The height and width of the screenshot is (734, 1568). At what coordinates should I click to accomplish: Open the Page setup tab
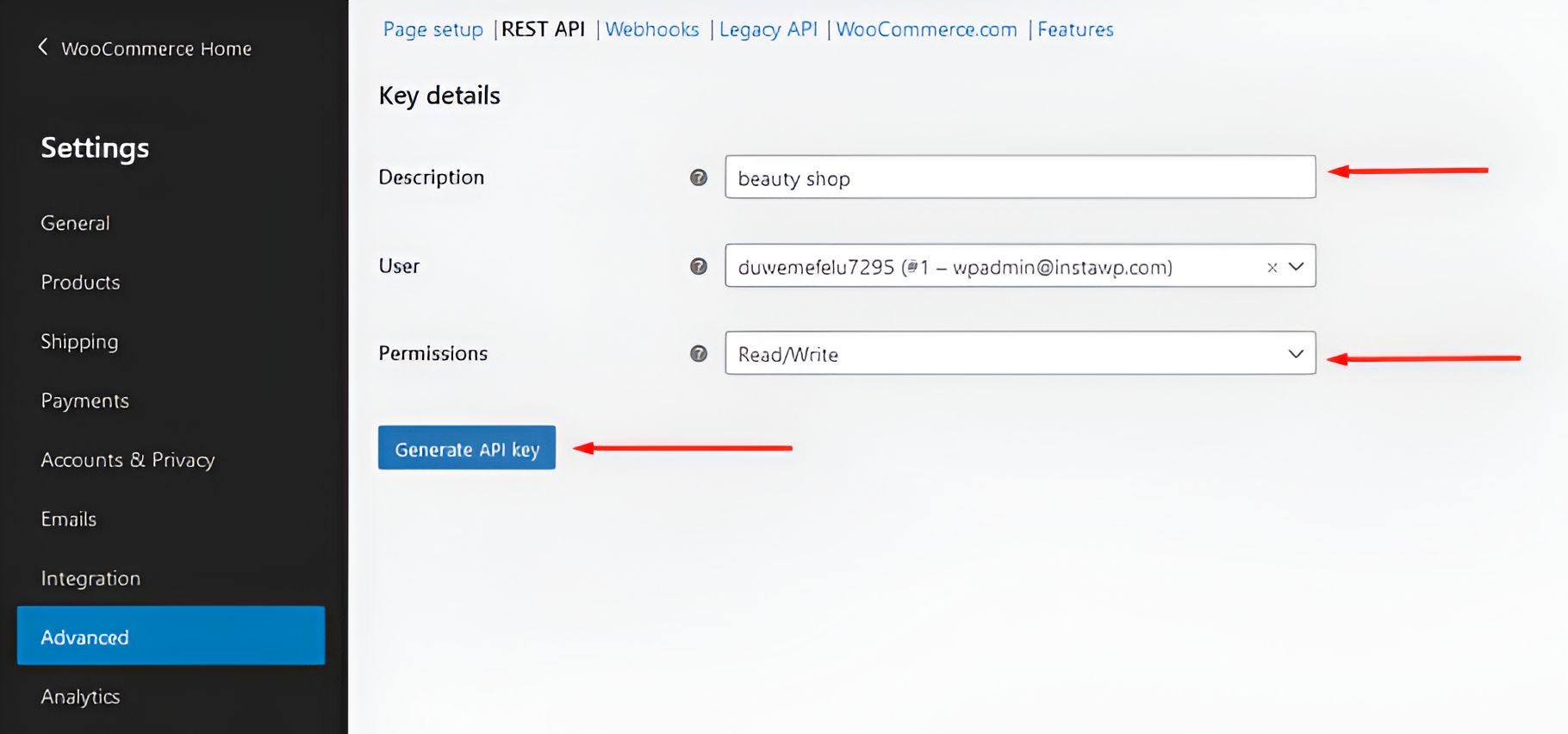432,29
